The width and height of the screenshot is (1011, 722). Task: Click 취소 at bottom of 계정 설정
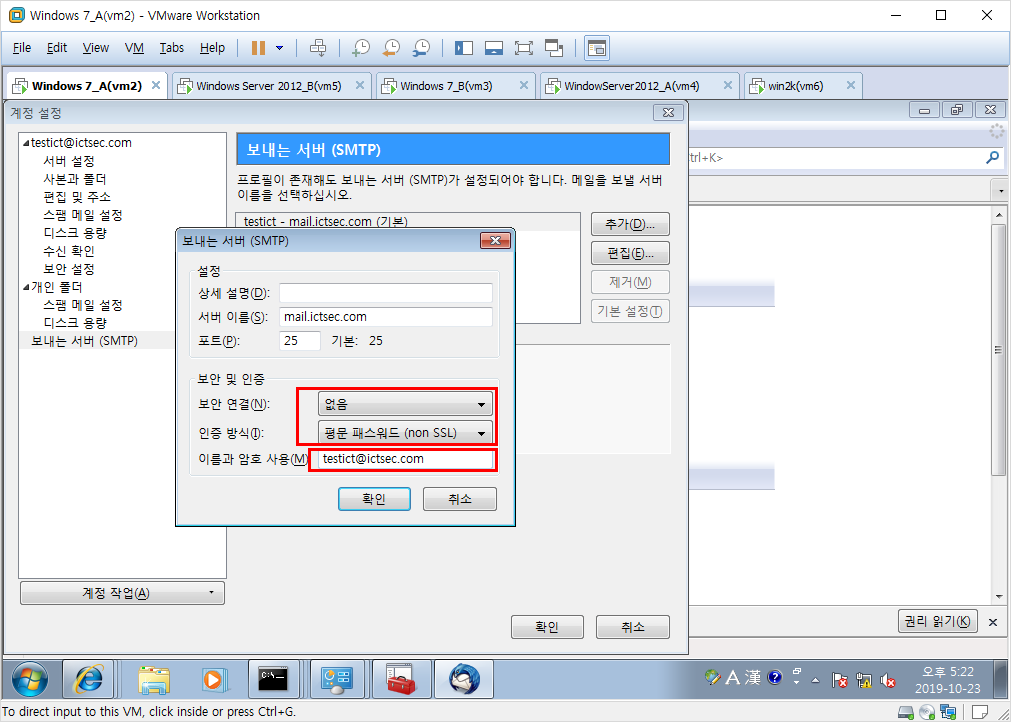pos(633,627)
